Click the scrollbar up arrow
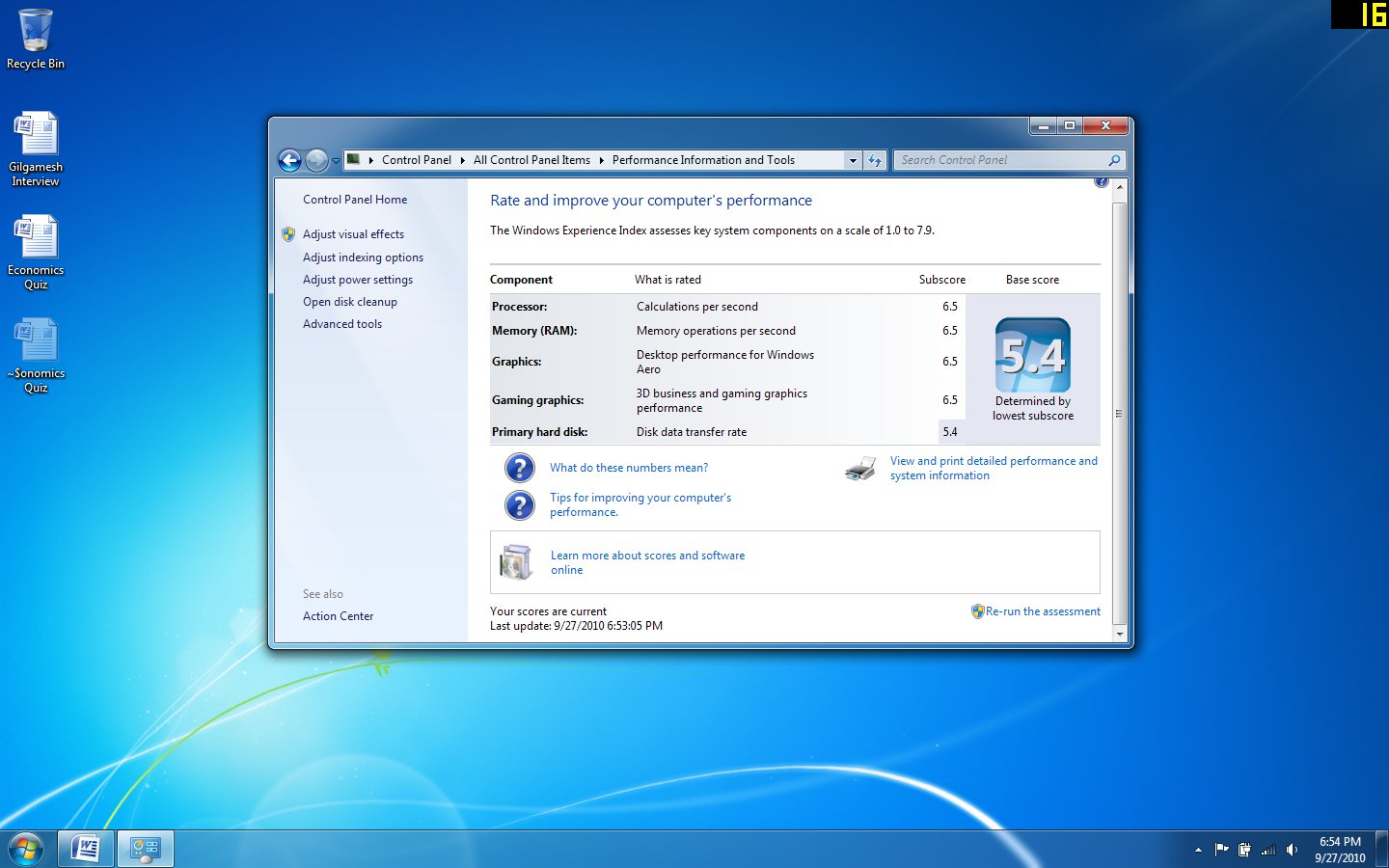Viewport: 1389px width, 868px height. click(1120, 186)
